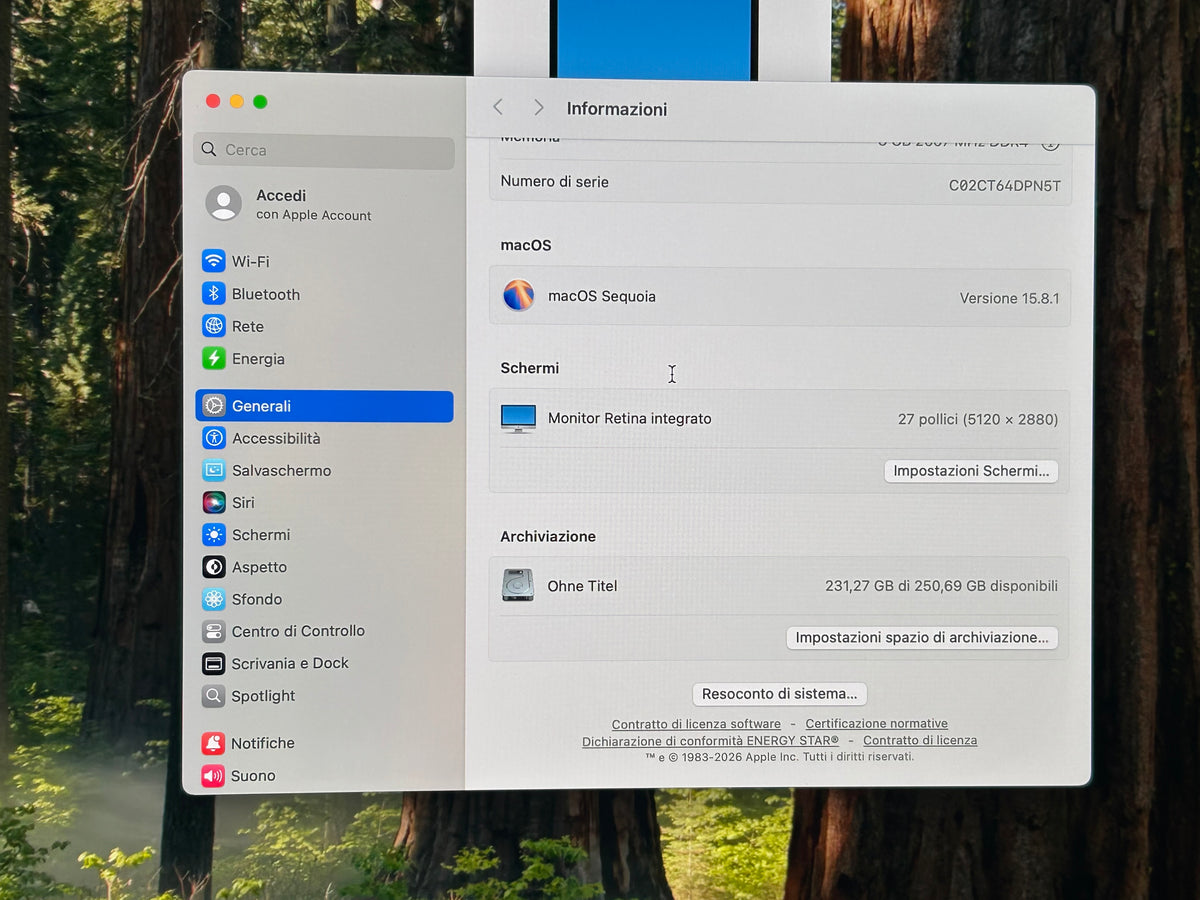This screenshot has width=1200, height=900.
Task: Click the Monitor Retina integrato display icon
Action: point(518,419)
